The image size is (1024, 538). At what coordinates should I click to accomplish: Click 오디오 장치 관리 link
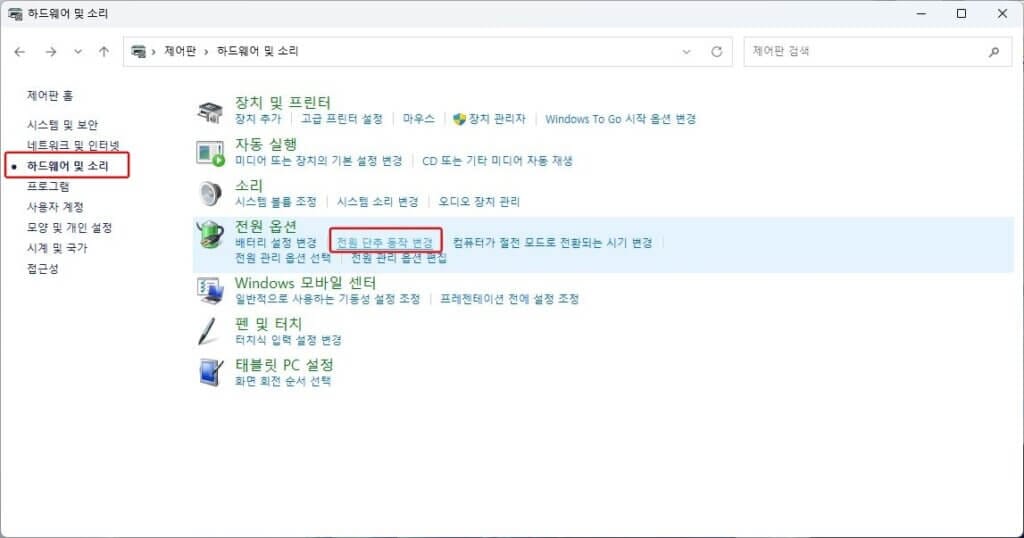pos(479,202)
